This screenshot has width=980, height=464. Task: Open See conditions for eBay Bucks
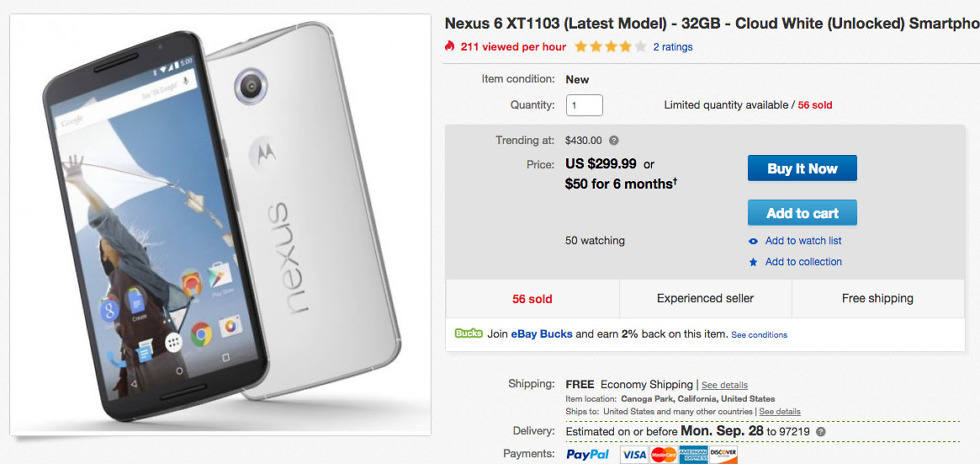[759, 335]
